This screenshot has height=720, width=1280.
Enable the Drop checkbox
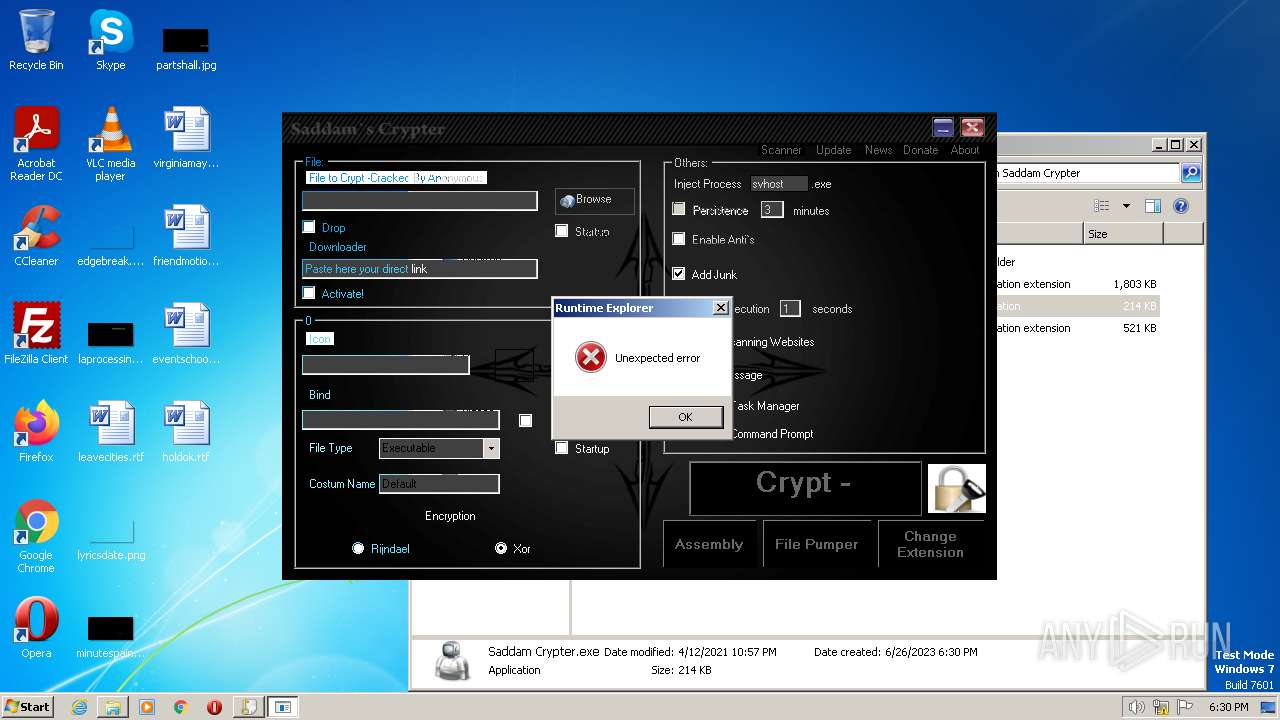click(309, 227)
